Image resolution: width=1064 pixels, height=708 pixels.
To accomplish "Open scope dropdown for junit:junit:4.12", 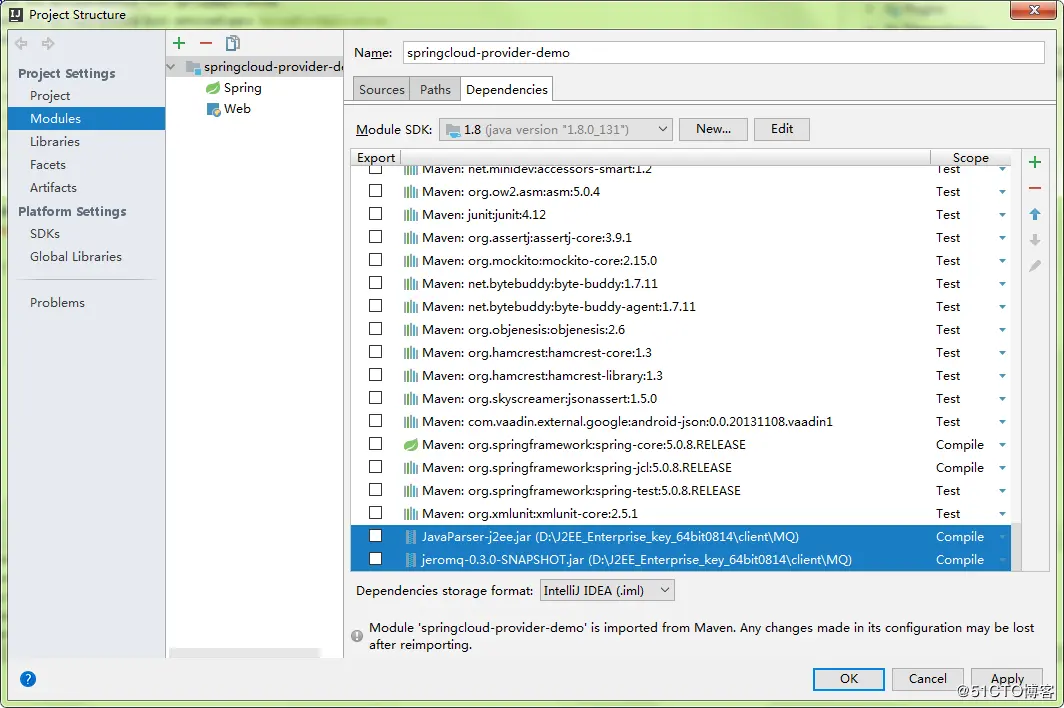I will pos(1002,215).
